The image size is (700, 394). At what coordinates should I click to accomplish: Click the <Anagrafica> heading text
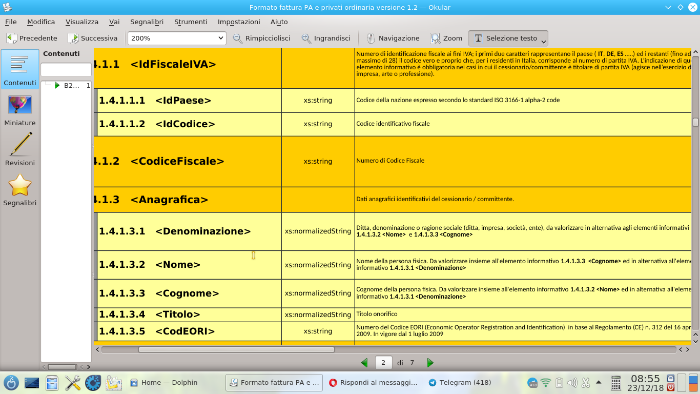pyautogui.click(x=169, y=199)
